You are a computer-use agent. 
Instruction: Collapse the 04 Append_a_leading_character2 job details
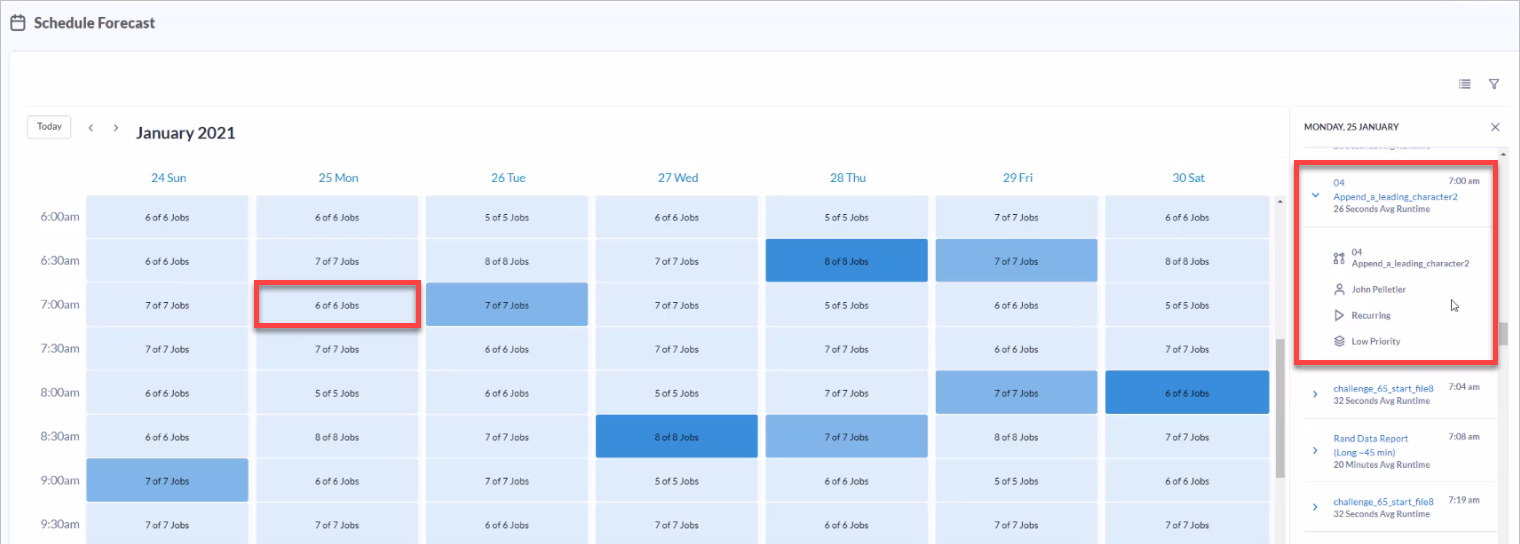pyautogui.click(x=1315, y=196)
